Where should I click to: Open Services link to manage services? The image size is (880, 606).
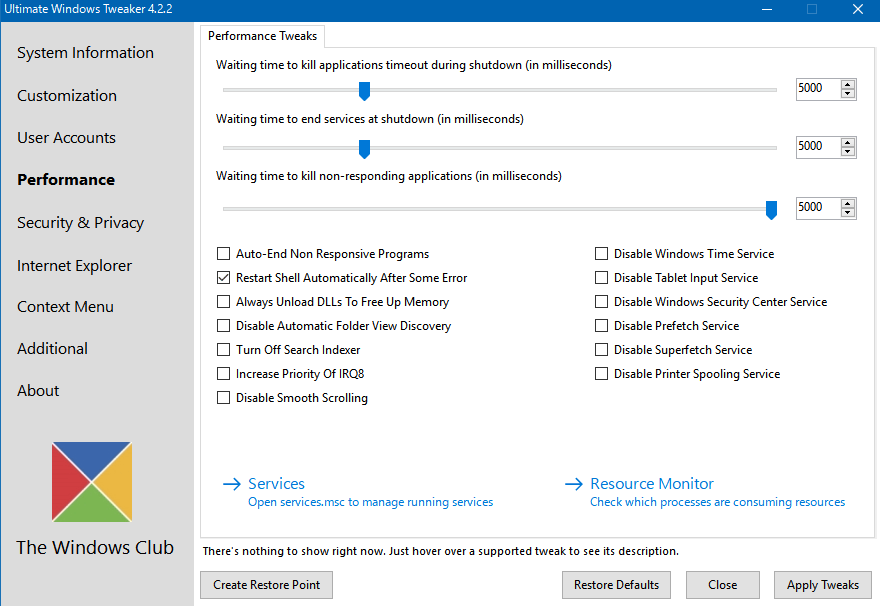click(x=276, y=484)
